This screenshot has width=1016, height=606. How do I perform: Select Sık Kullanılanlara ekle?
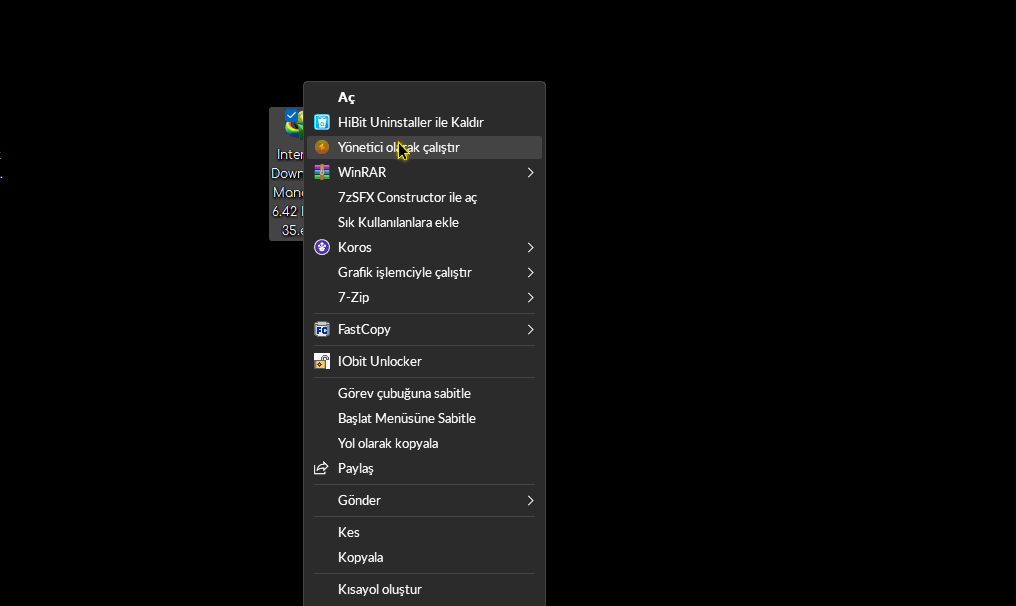pyautogui.click(x=424, y=222)
